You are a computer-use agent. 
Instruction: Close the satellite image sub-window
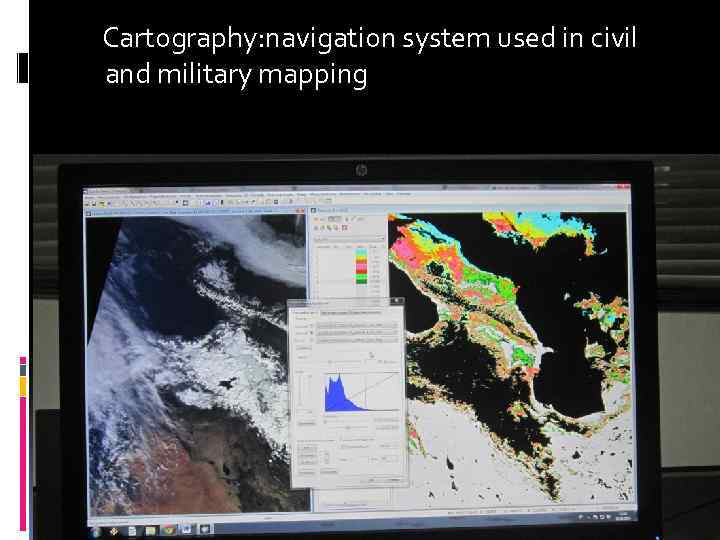[x=301, y=211]
